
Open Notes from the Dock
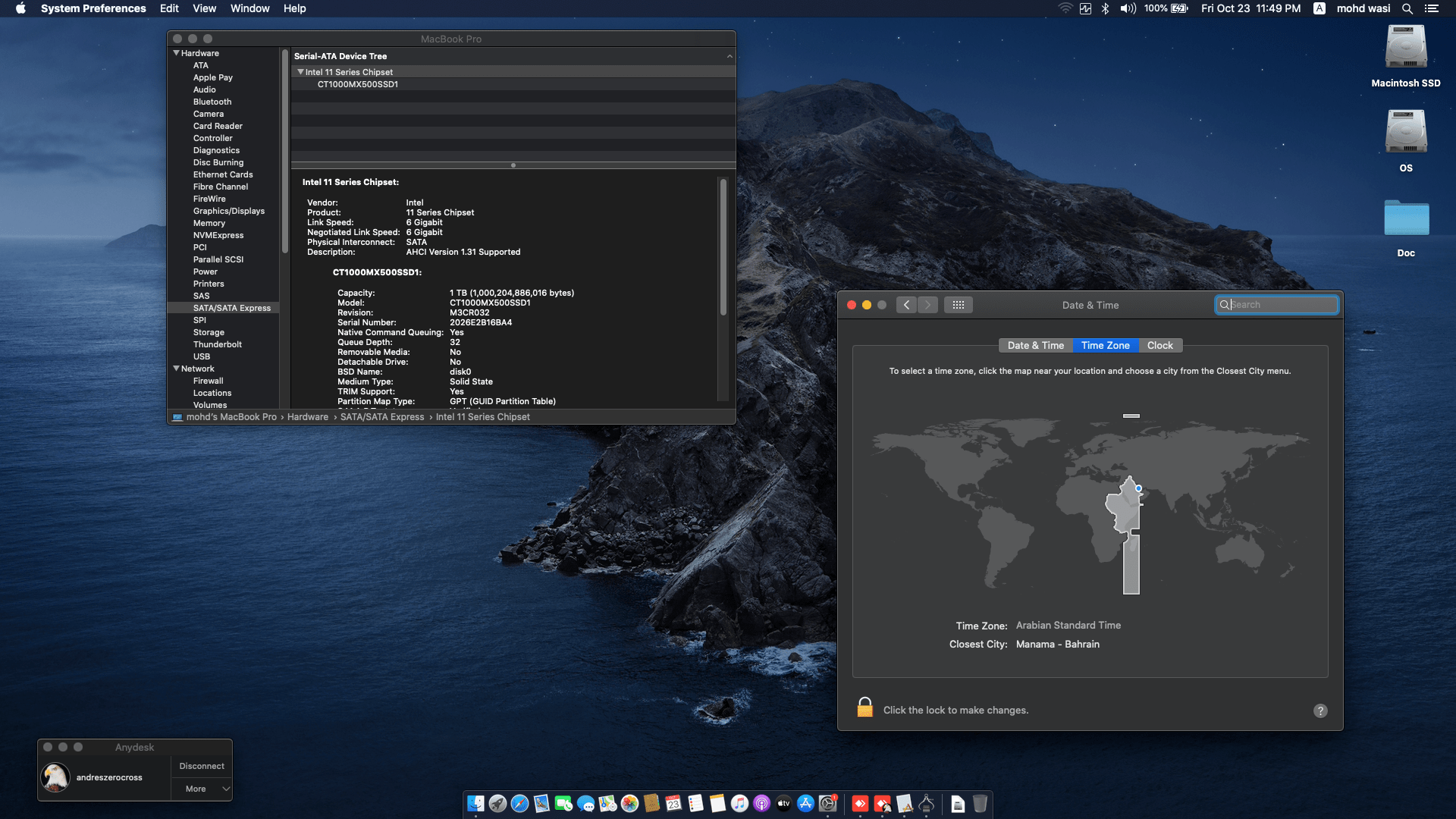[x=717, y=804]
